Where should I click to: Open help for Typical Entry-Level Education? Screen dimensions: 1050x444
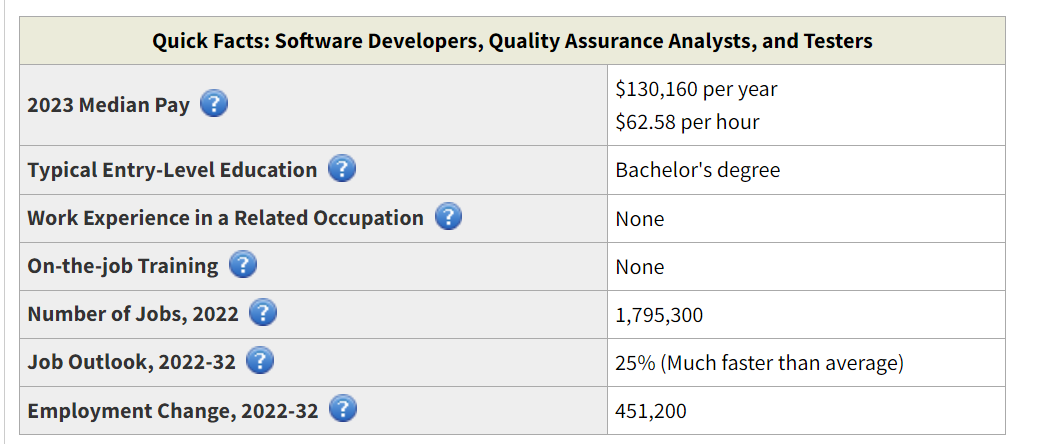coord(342,169)
